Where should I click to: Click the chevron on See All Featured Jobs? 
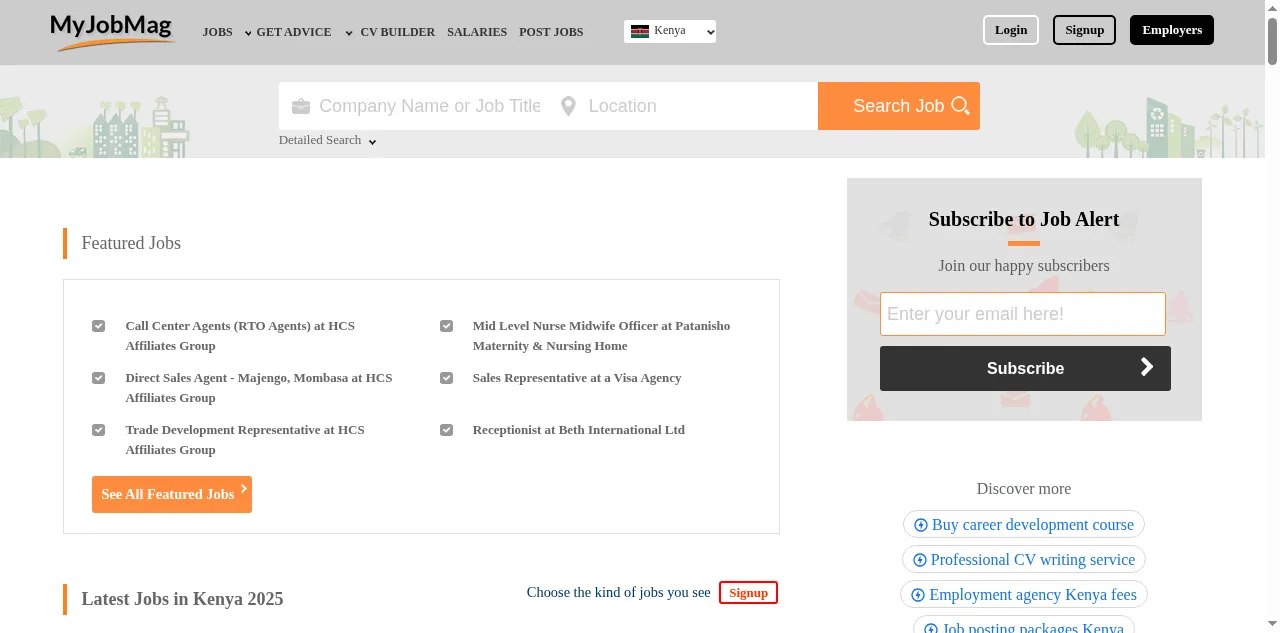point(244,489)
